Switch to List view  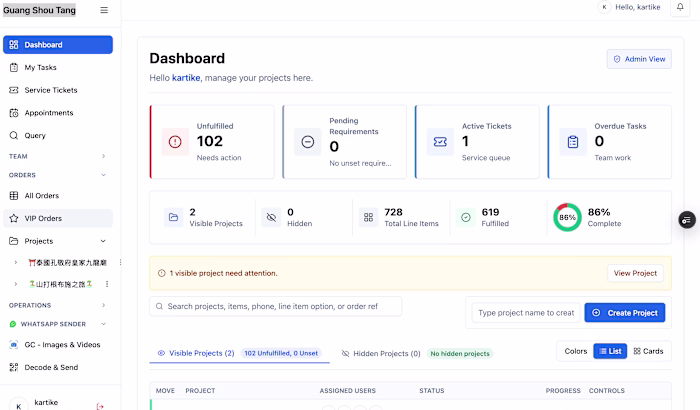coord(610,351)
